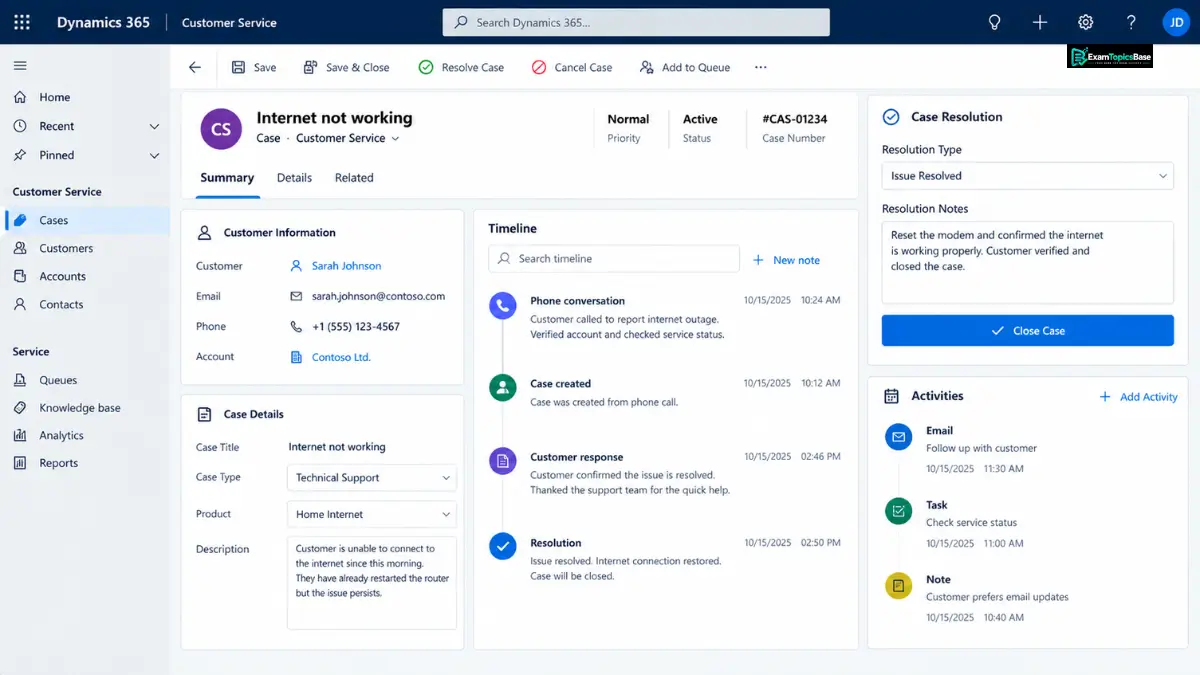
Task: Click the Resolution checkmark timeline icon
Action: [x=502, y=546]
